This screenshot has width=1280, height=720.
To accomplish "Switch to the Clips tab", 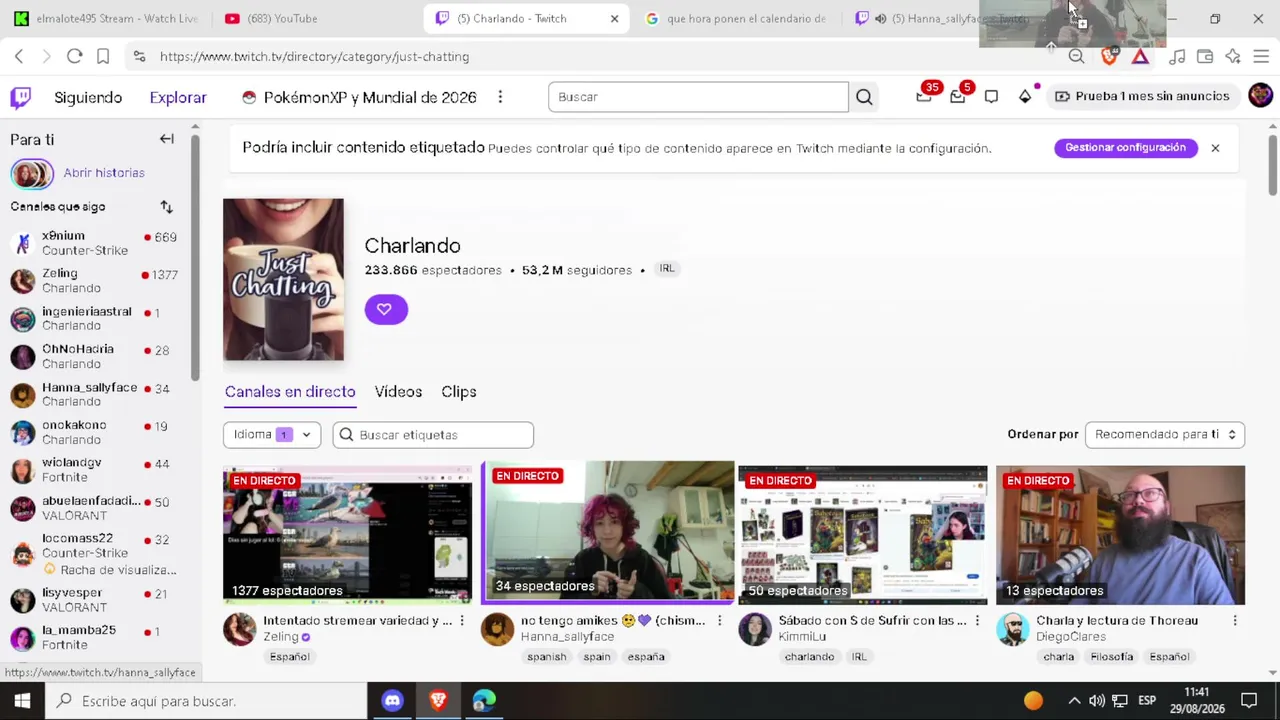I will 459,392.
